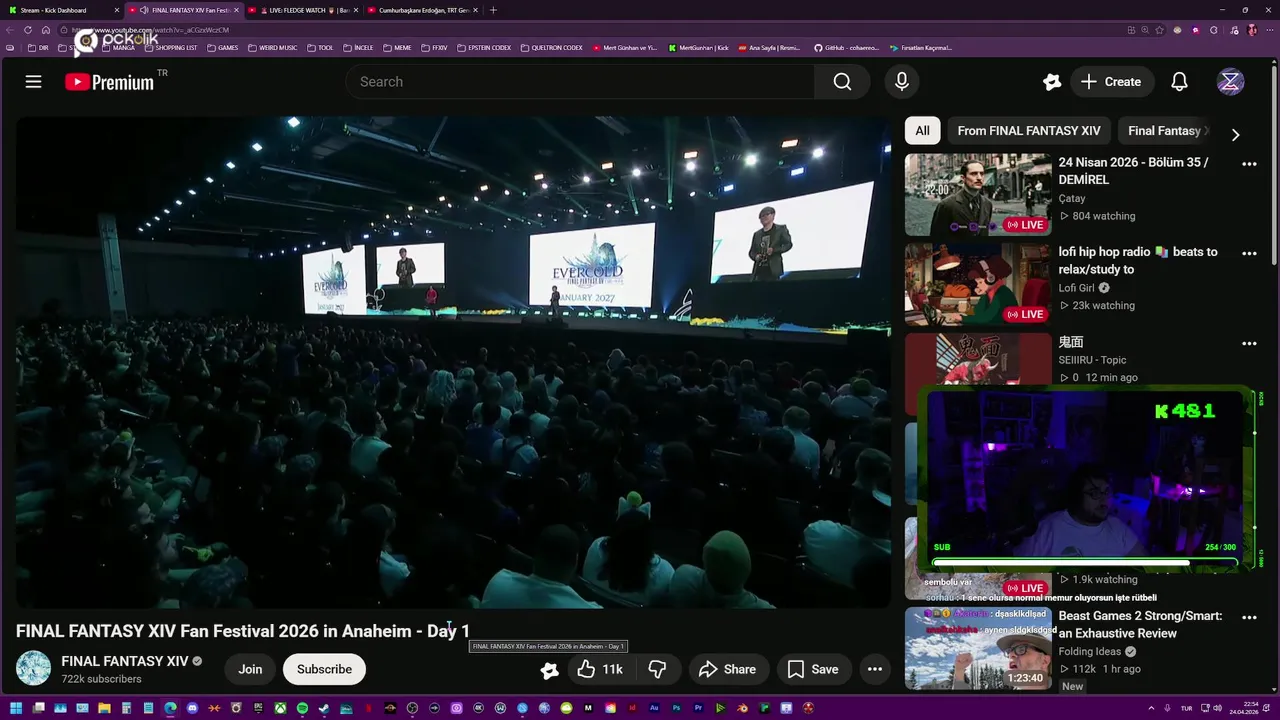Open the MANGA bookmarks folder

point(117,48)
